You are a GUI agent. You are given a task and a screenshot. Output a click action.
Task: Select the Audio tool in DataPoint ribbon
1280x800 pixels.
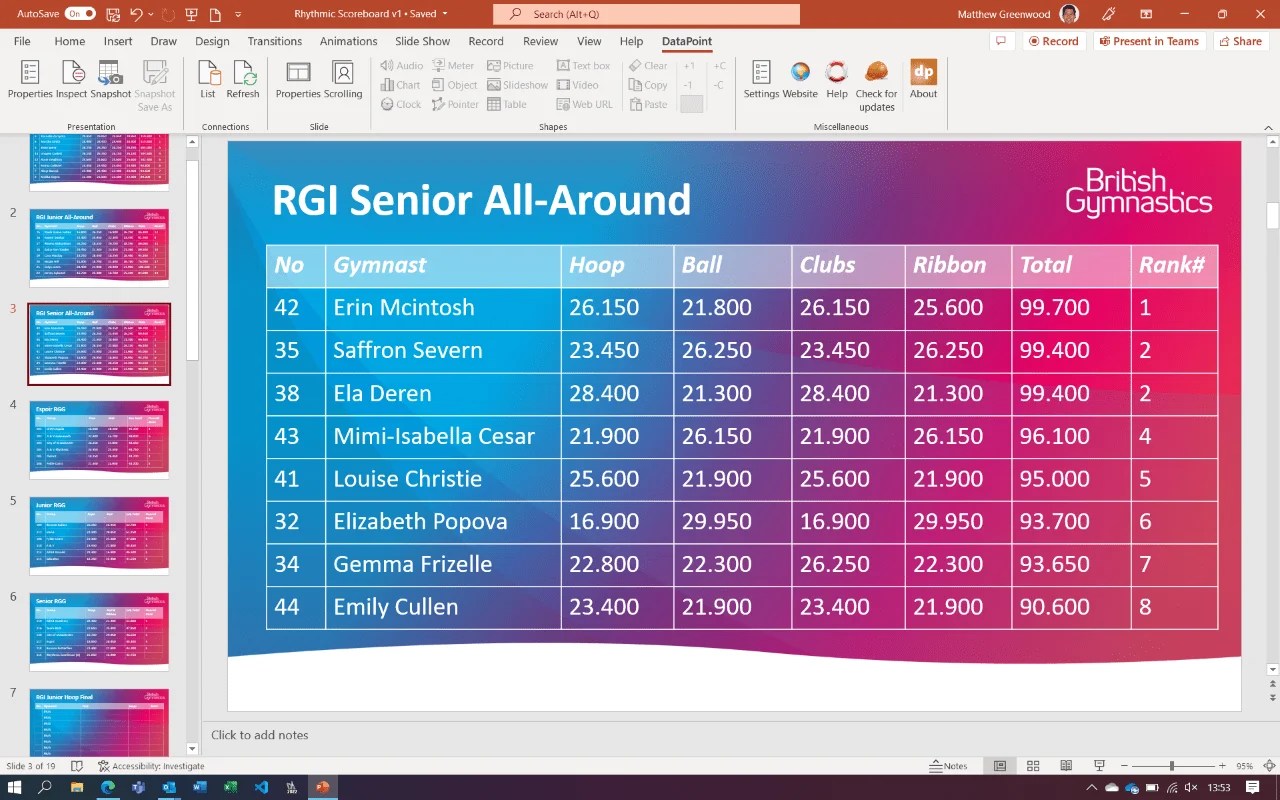400,65
